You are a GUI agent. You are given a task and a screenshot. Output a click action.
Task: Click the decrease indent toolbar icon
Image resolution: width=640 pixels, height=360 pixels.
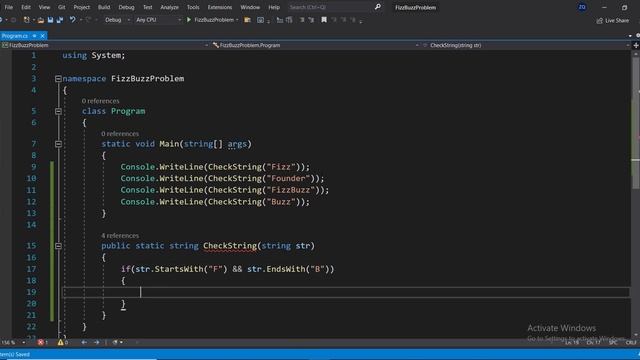(280, 20)
